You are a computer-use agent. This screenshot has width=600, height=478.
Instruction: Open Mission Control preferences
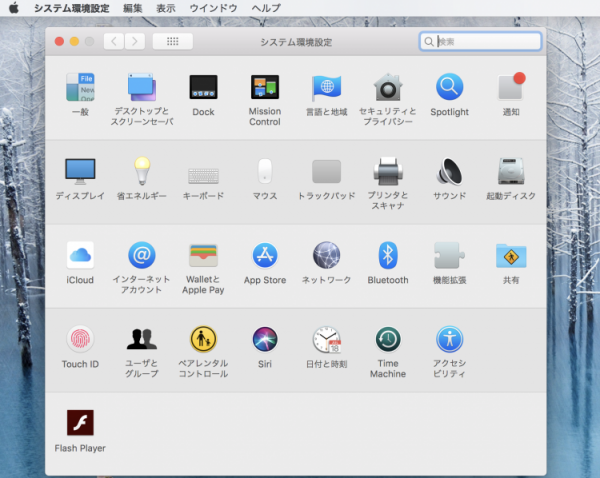pos(265,88)
